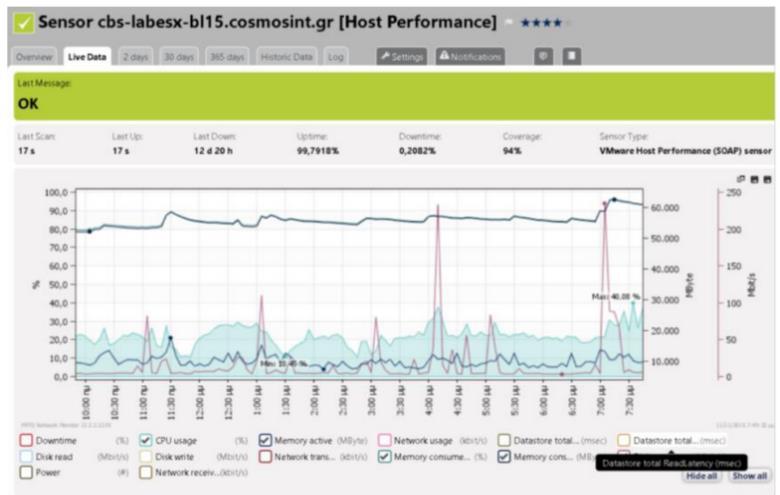
Task: Click the leftmost graph tool icon above the chart
Action: (x=741, y=179)
